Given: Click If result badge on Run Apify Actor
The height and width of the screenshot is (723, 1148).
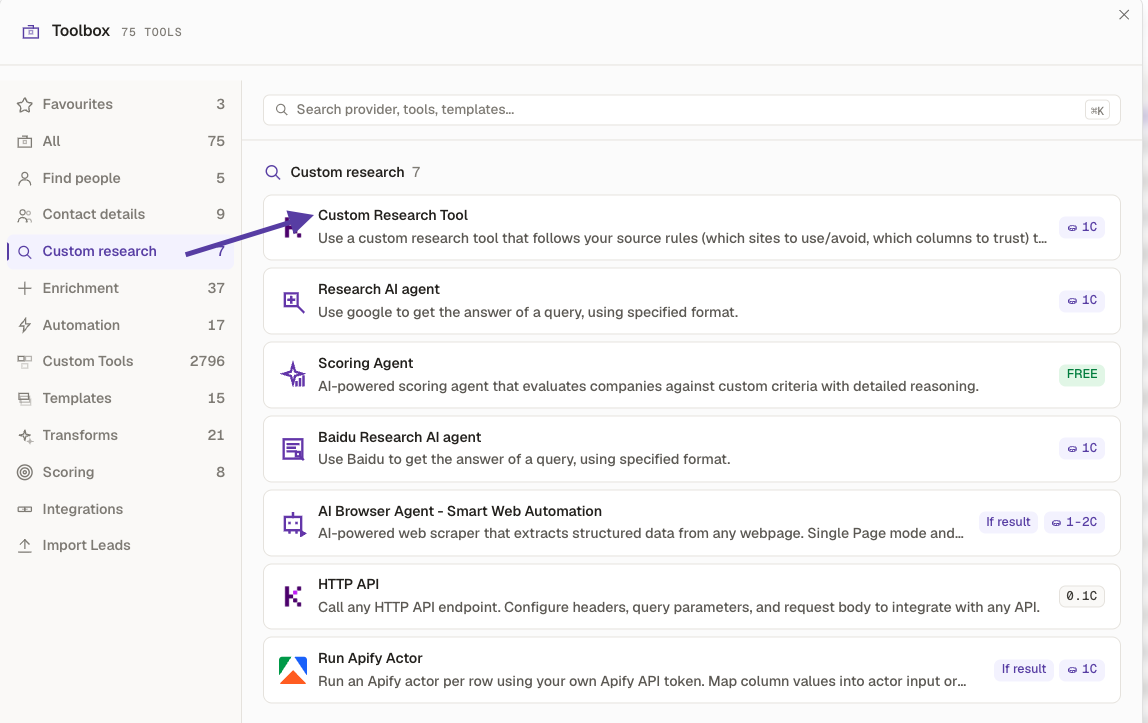Looking at the screenshot, I should 1024,669.
